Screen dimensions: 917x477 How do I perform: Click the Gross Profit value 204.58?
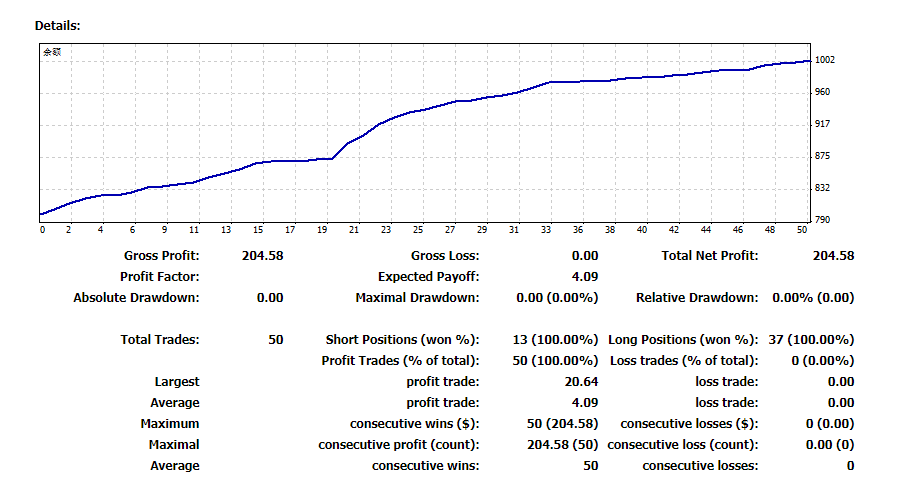coord(263,255)
